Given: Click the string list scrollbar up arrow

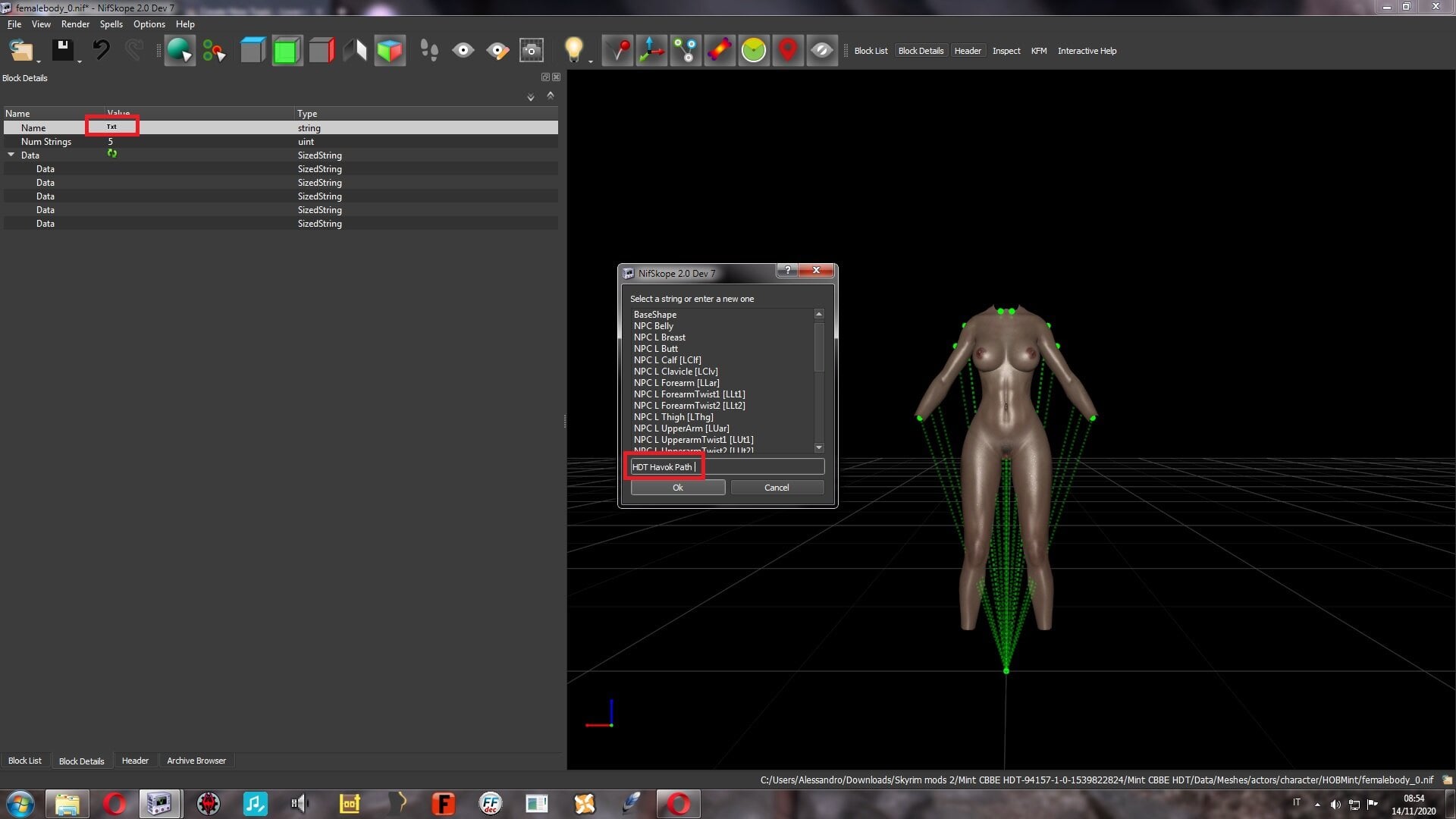Looking at the screenshot, I should 819,314.
